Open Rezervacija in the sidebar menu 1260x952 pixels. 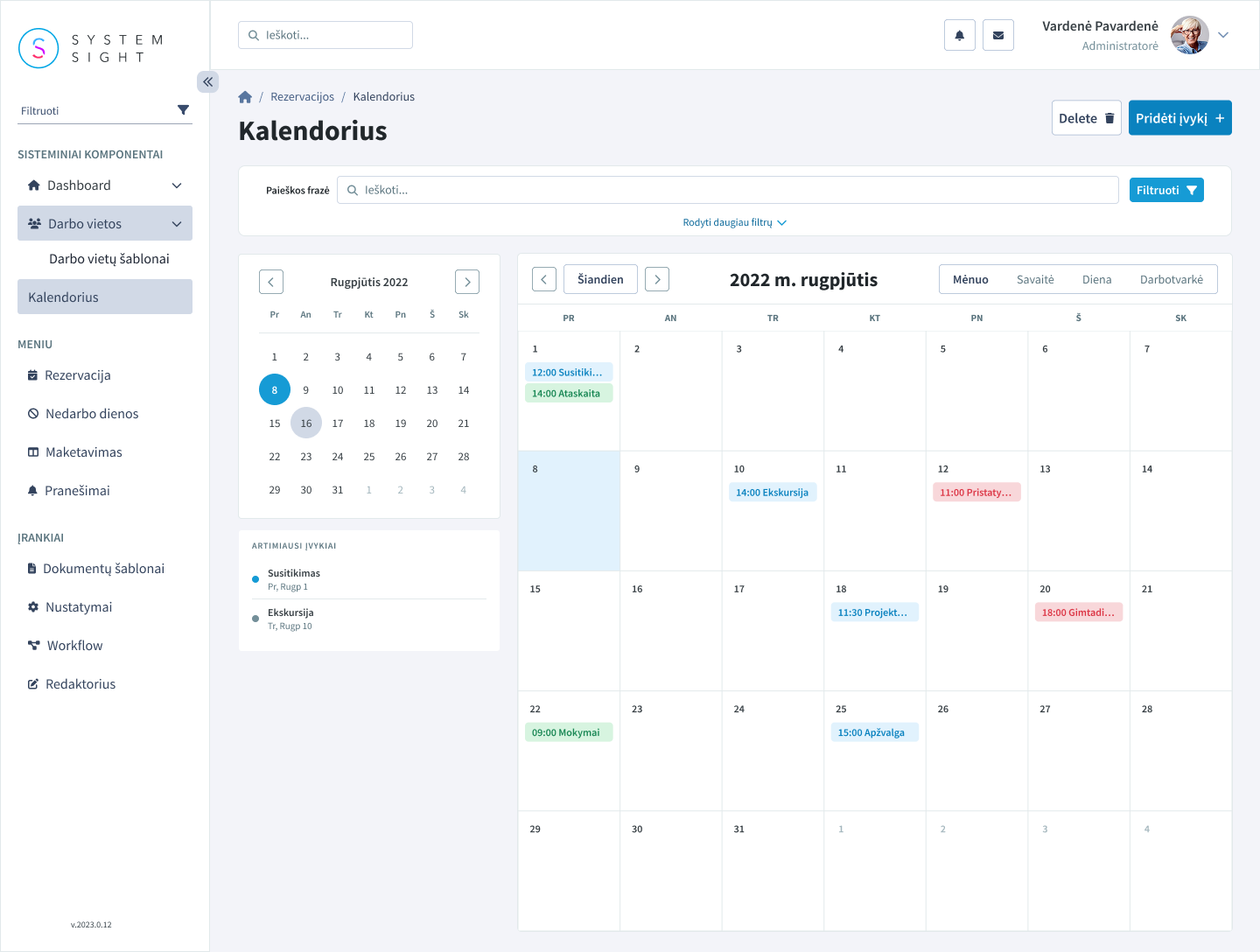click(105, 375)
